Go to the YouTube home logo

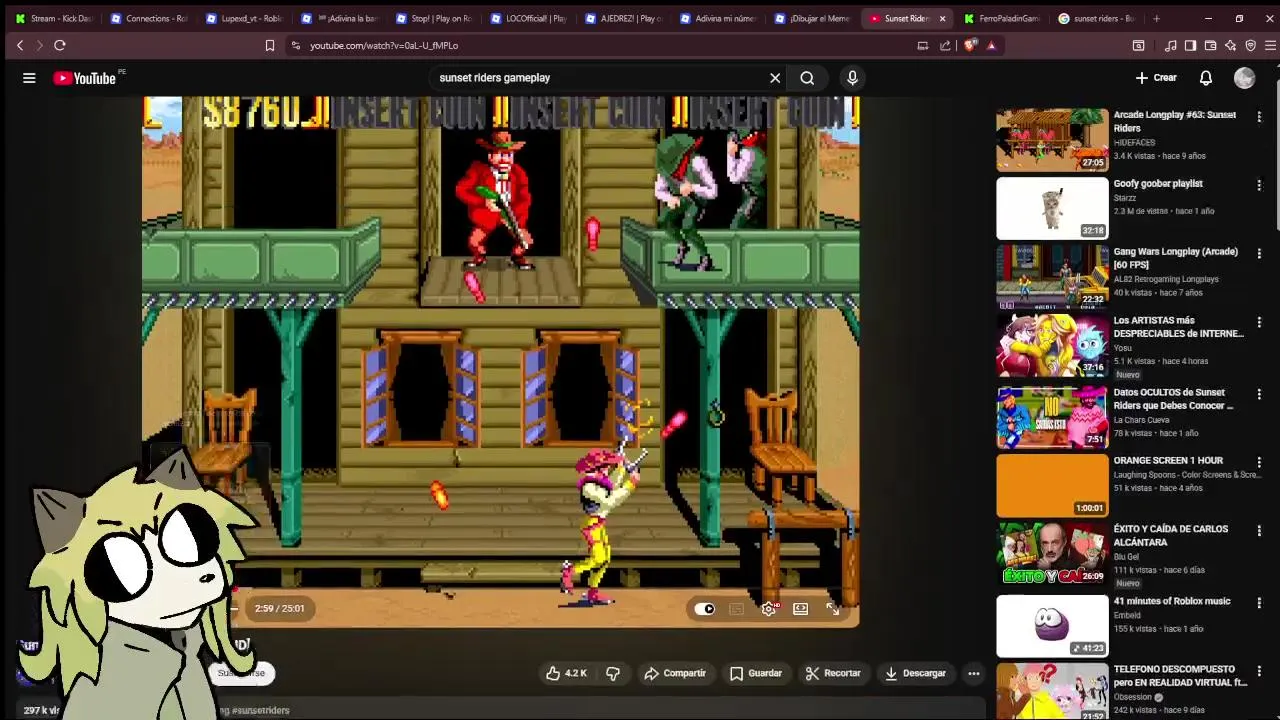[85, 78]
